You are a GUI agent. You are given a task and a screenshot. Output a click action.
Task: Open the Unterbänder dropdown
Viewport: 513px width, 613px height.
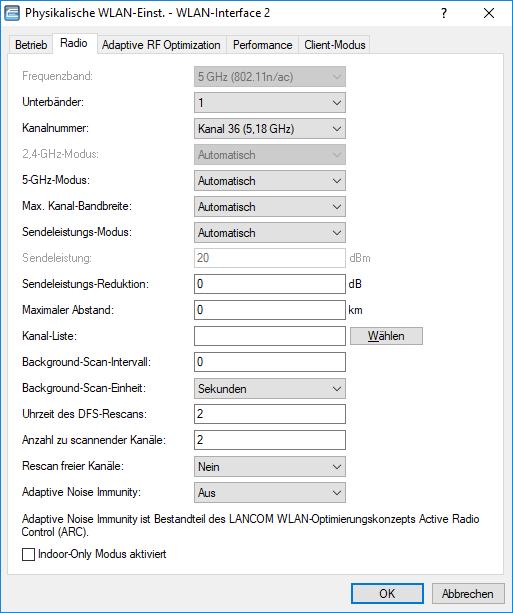pos(270,103)
